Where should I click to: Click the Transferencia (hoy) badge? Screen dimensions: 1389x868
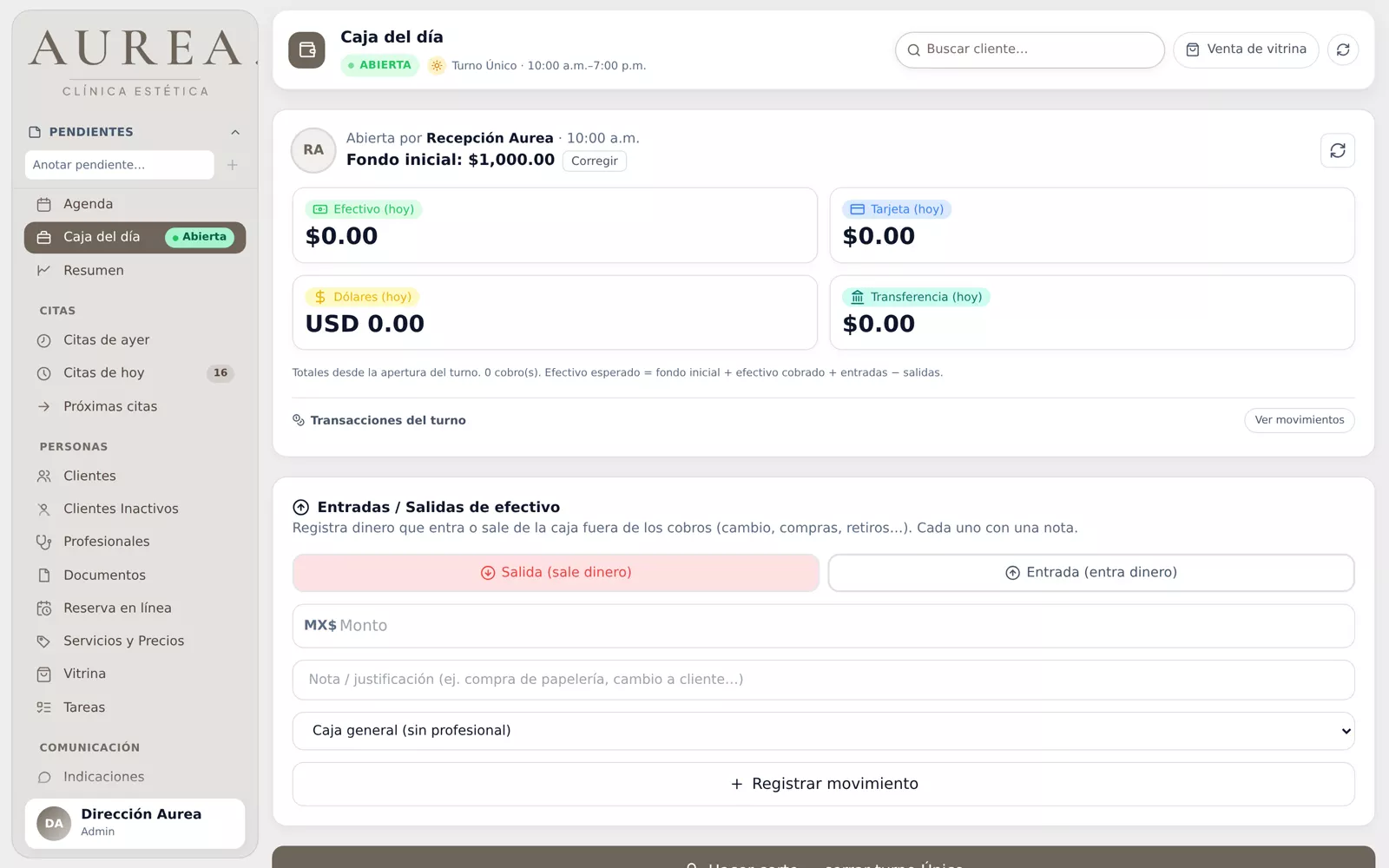pyautogui.click(x=916, y=297)
